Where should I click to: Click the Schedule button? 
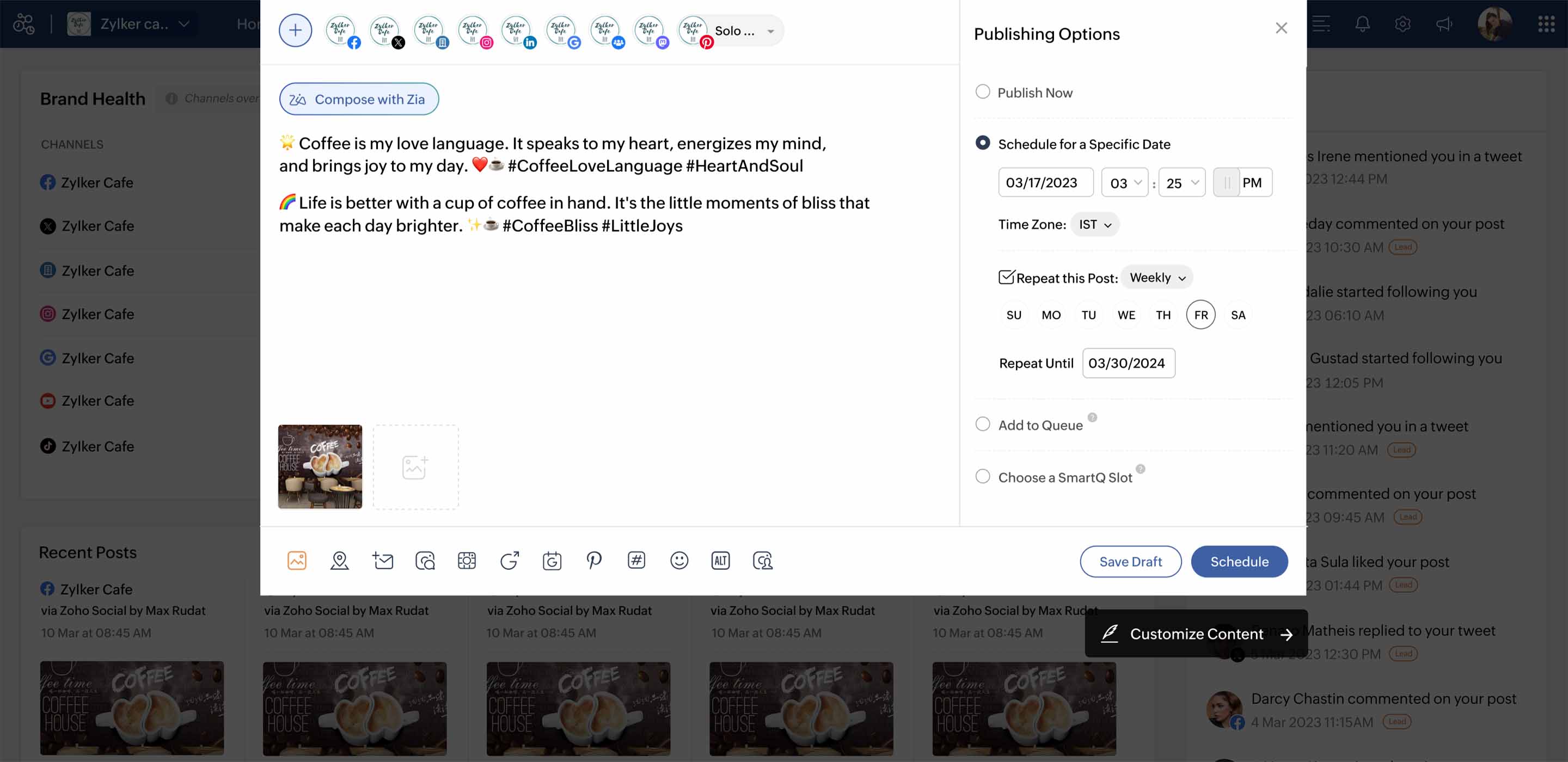coord(1239,561)
